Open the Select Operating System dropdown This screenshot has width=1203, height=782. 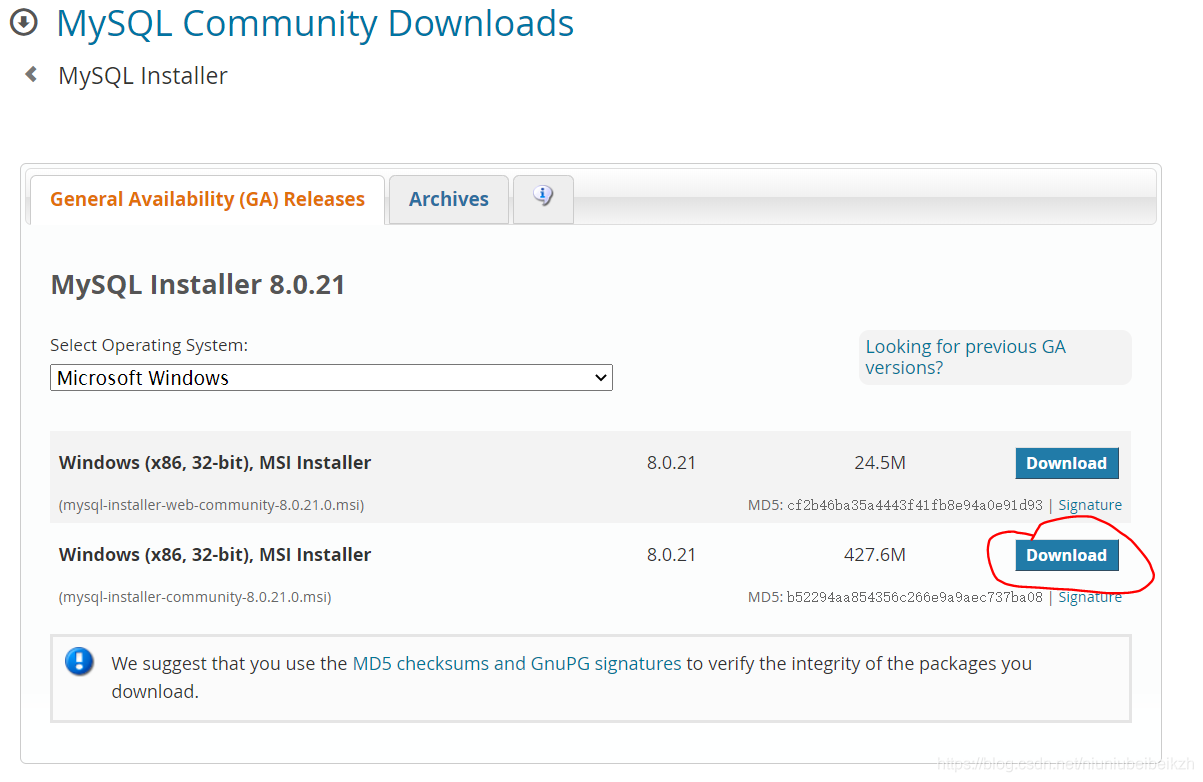(x=331, y=378)
